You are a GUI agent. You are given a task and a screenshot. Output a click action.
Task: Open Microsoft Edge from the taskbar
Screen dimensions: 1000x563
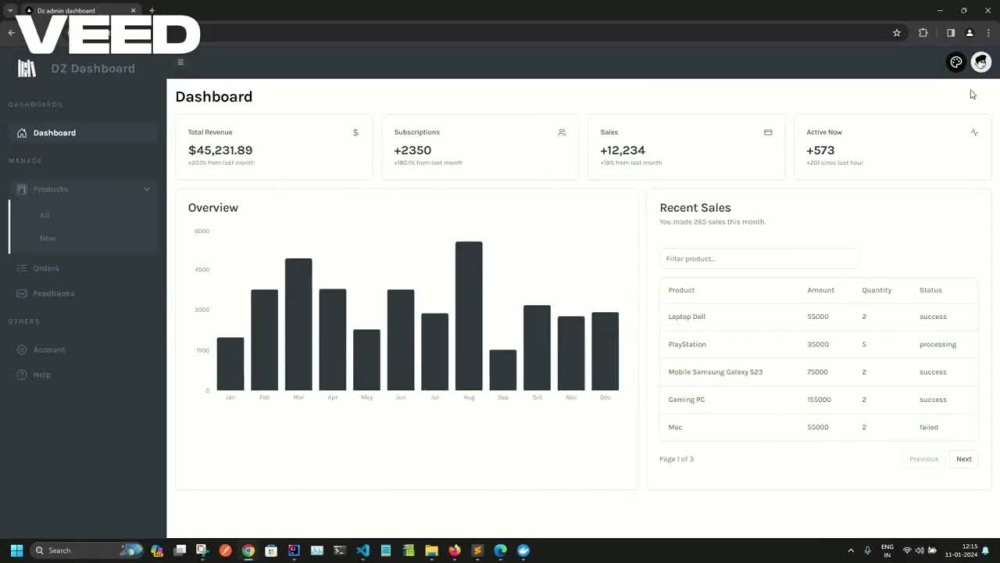pos(501,550)
